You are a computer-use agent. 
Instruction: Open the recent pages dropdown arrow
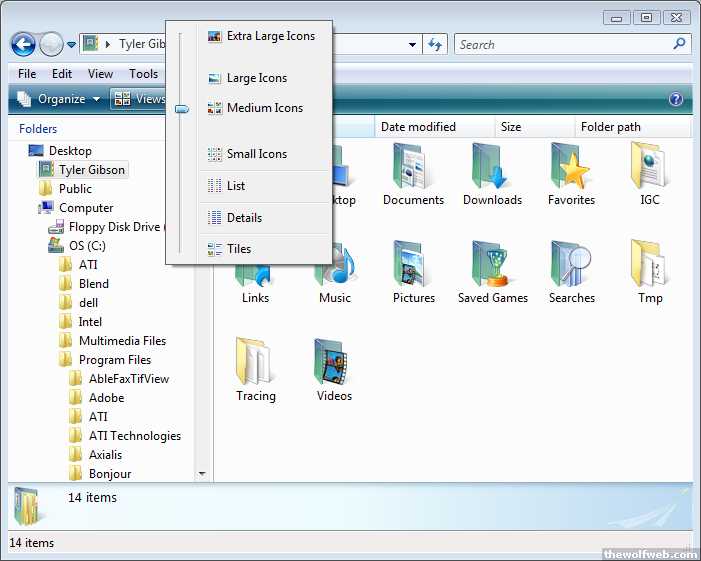click(71, 45)
